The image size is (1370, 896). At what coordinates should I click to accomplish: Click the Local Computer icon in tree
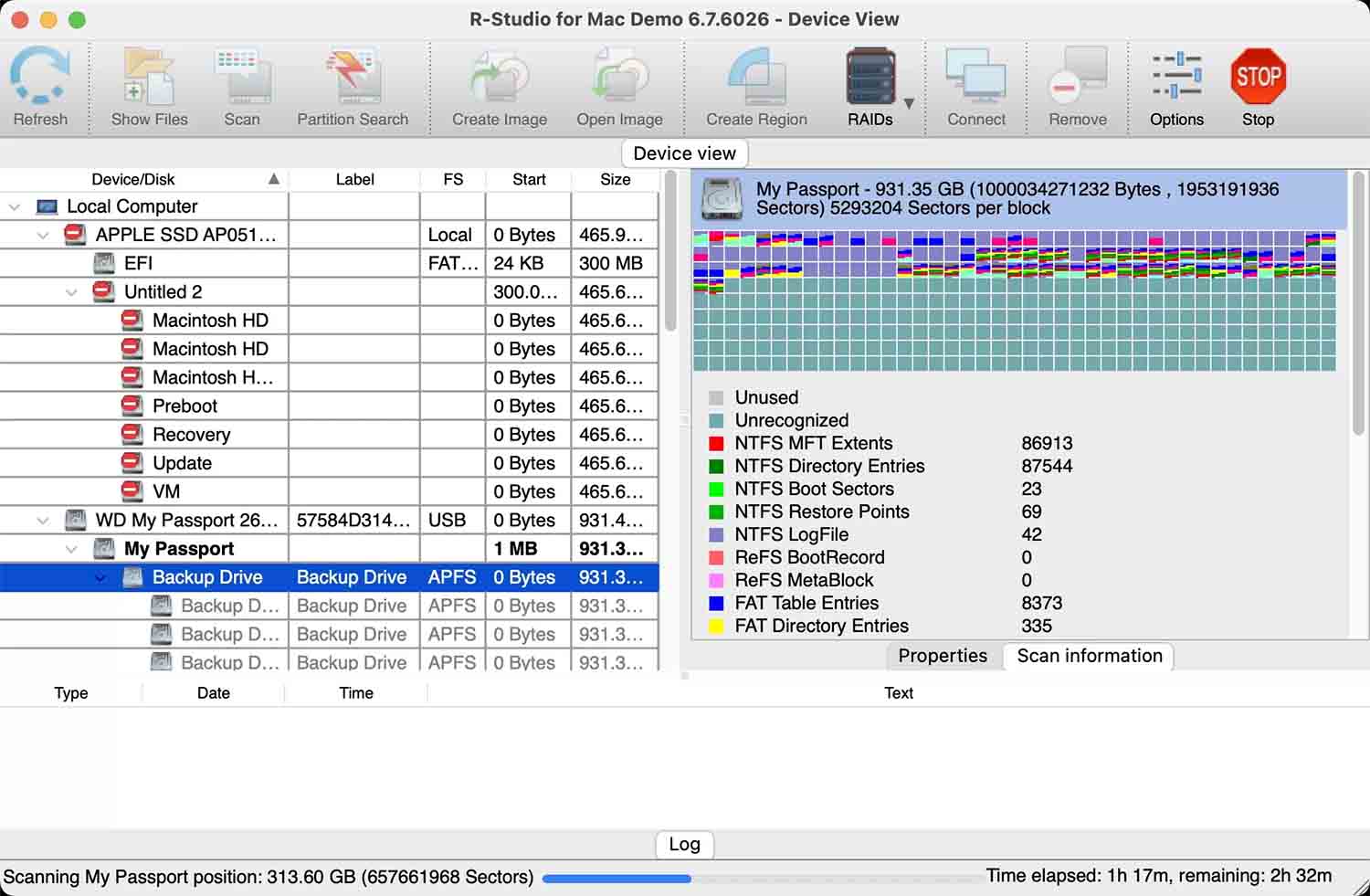47,206
